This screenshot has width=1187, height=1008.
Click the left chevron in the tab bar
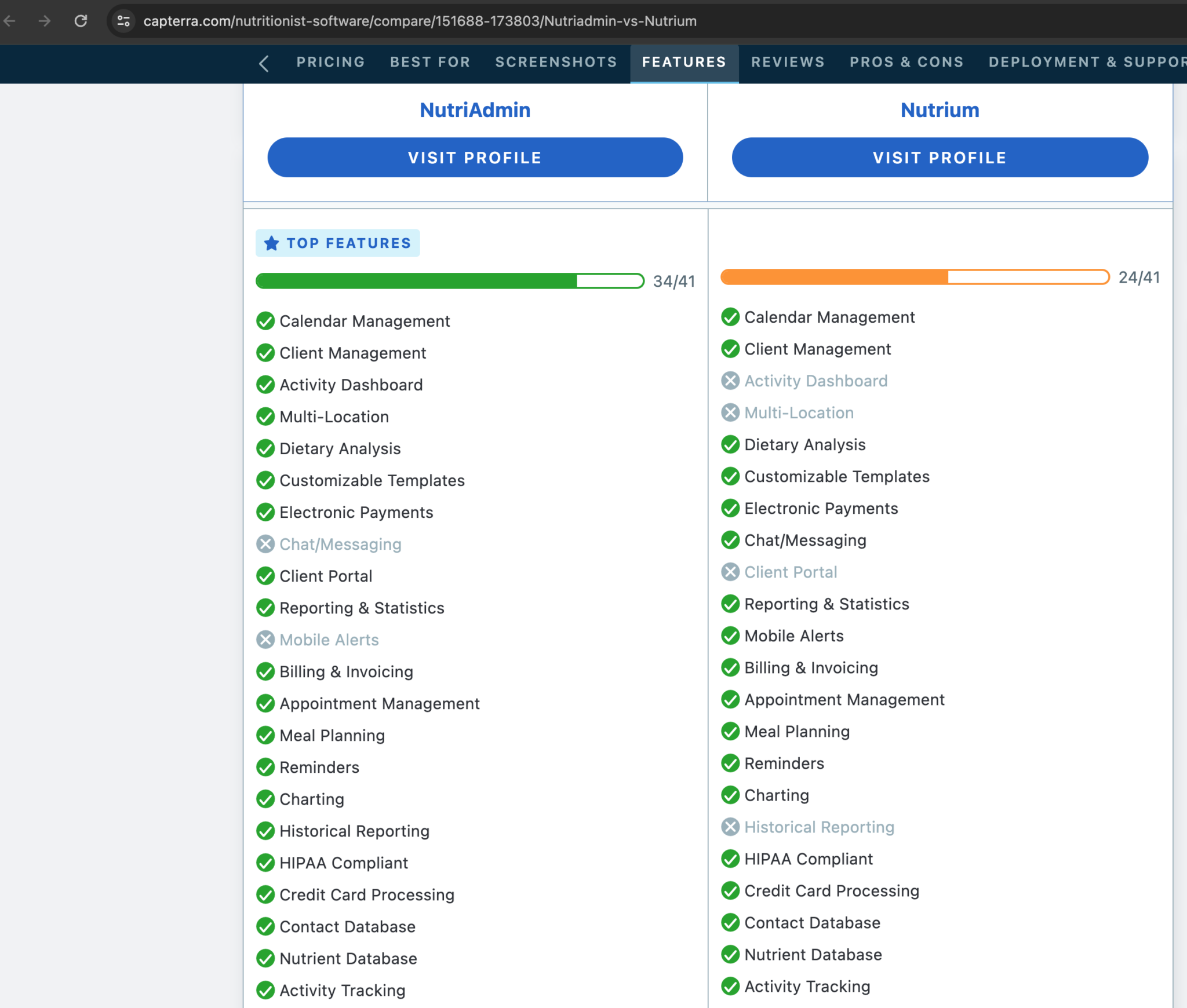(264, 64)
